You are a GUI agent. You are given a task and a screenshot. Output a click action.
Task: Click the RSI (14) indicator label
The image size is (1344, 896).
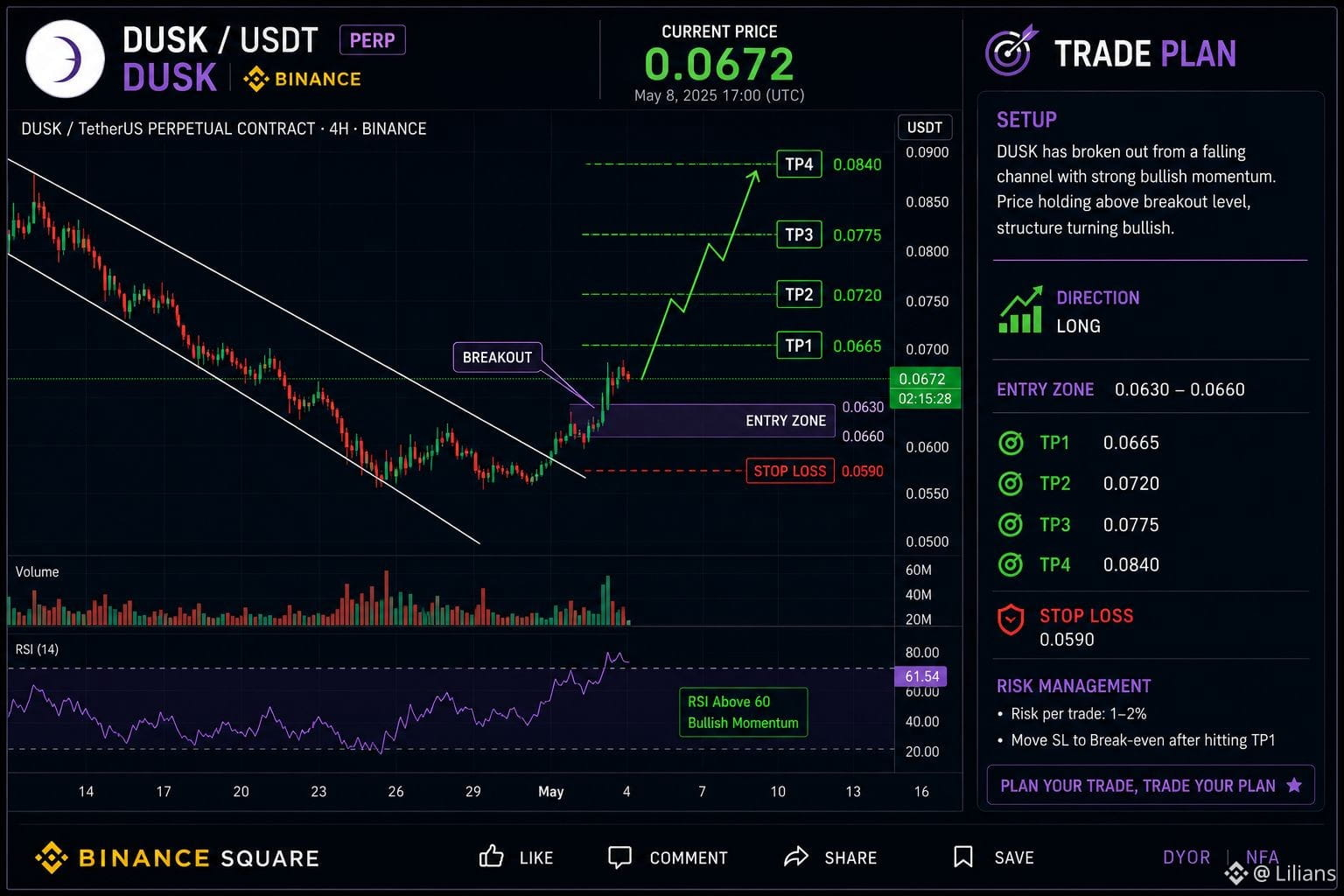tap(38, 649)
